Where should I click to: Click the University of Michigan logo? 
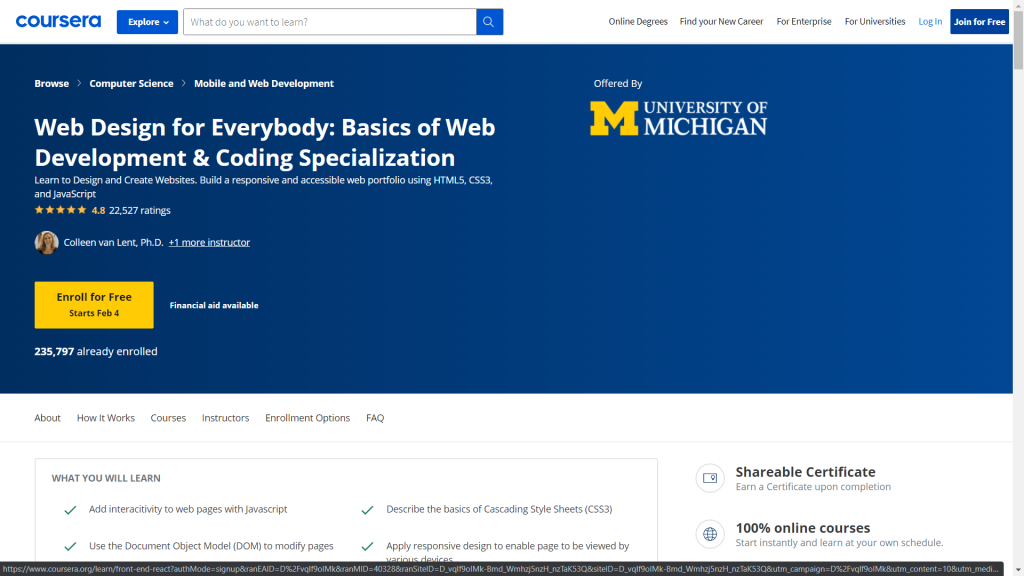(x=679, y=118)
